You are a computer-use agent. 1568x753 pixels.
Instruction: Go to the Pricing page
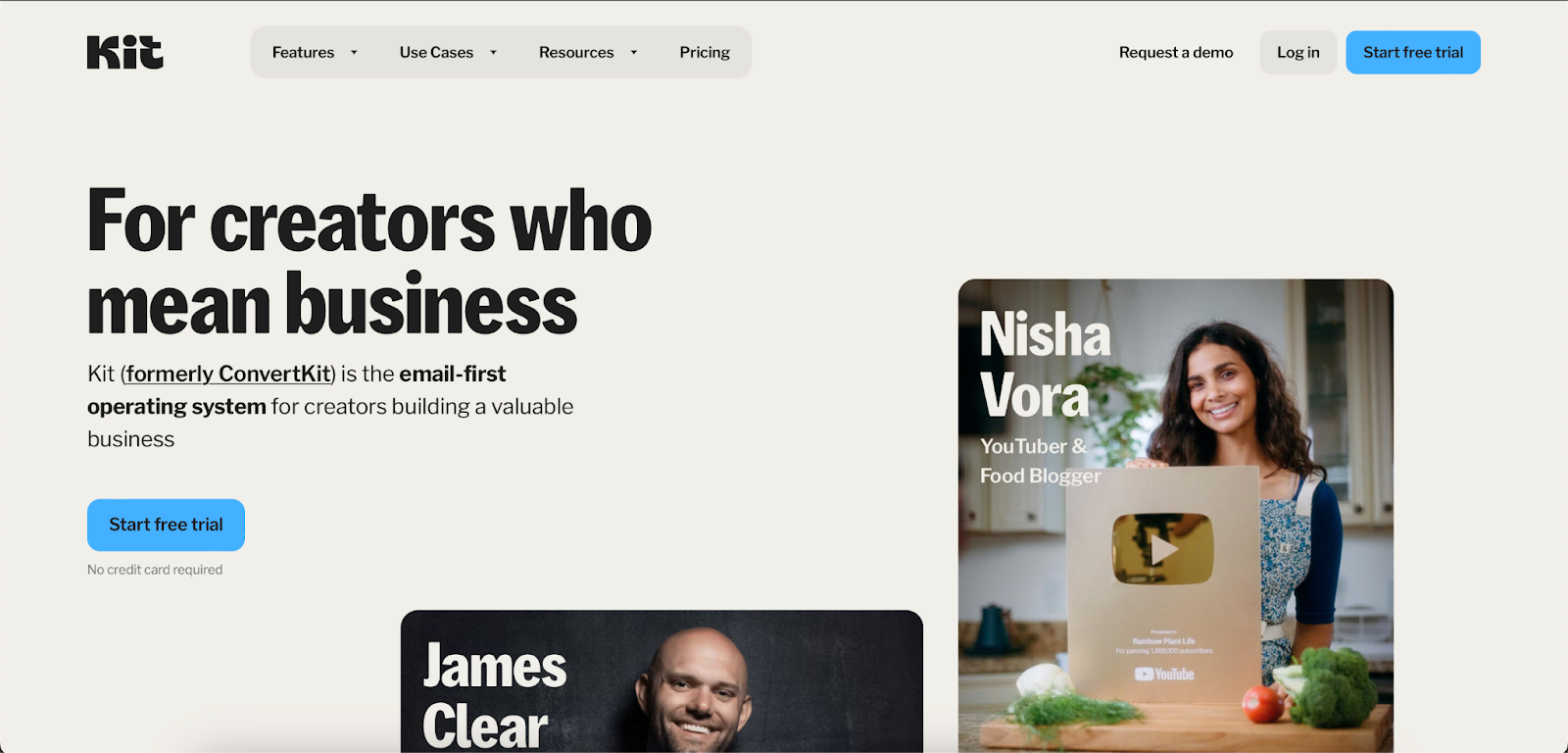pos(705,52)
